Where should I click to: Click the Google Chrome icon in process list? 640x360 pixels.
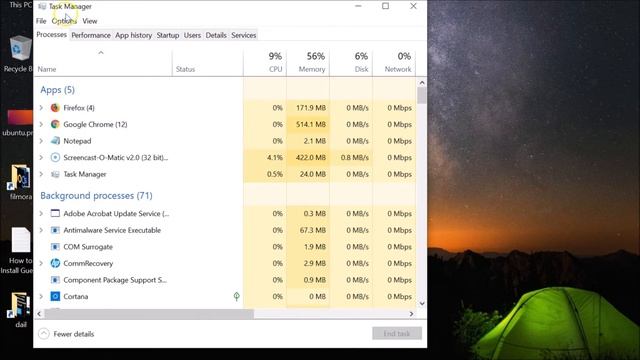click(x=55, y=124)
